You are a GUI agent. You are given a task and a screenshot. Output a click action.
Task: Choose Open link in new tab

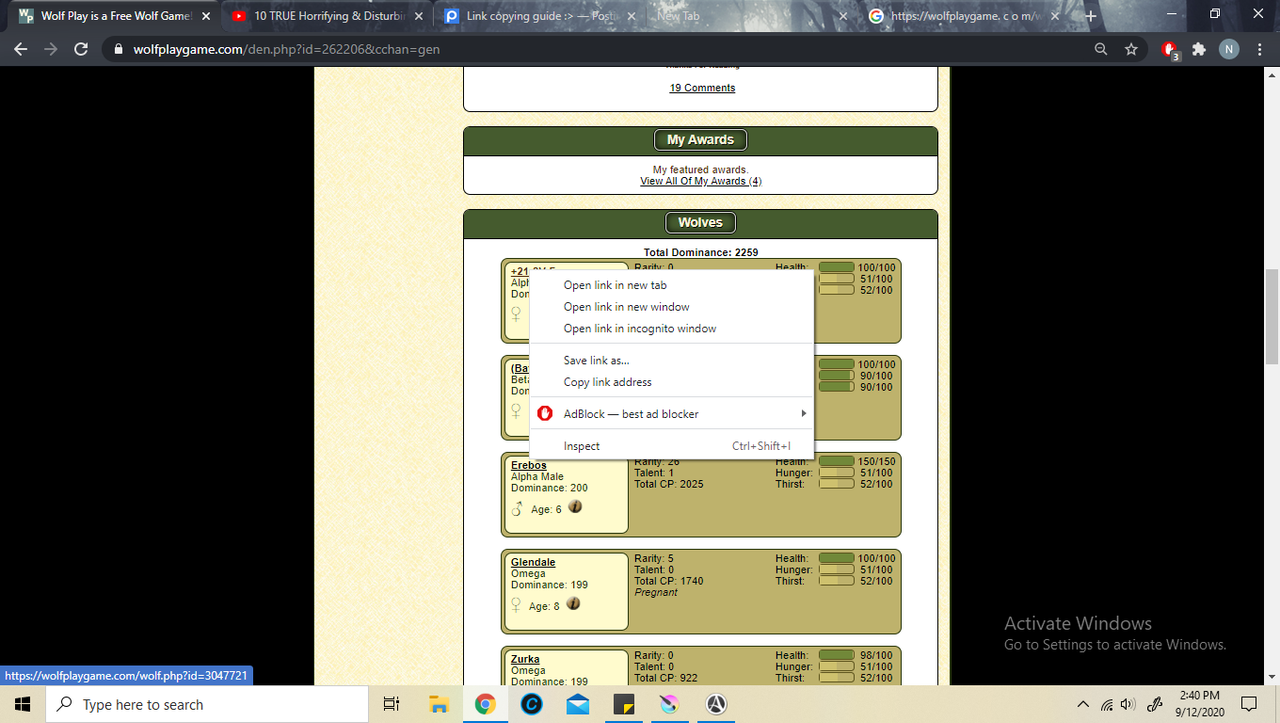(672, 285)
